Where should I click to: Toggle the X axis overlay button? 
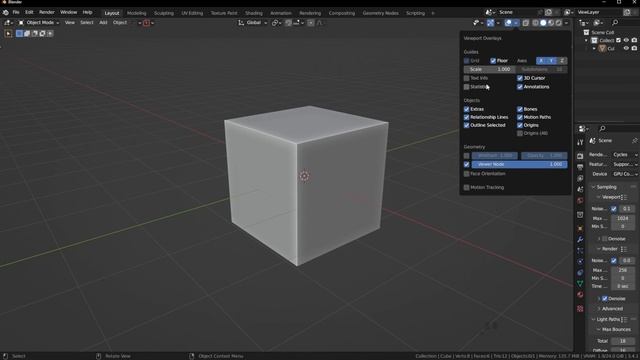click(x=541, y=61)
